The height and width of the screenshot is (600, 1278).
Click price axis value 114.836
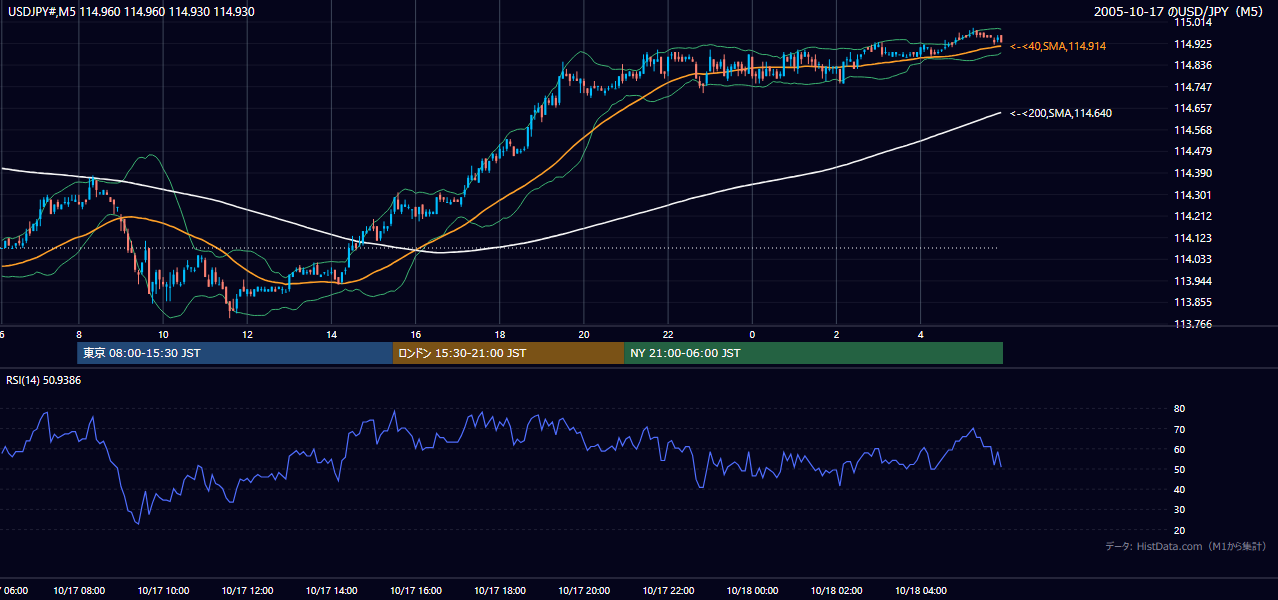1193,66
